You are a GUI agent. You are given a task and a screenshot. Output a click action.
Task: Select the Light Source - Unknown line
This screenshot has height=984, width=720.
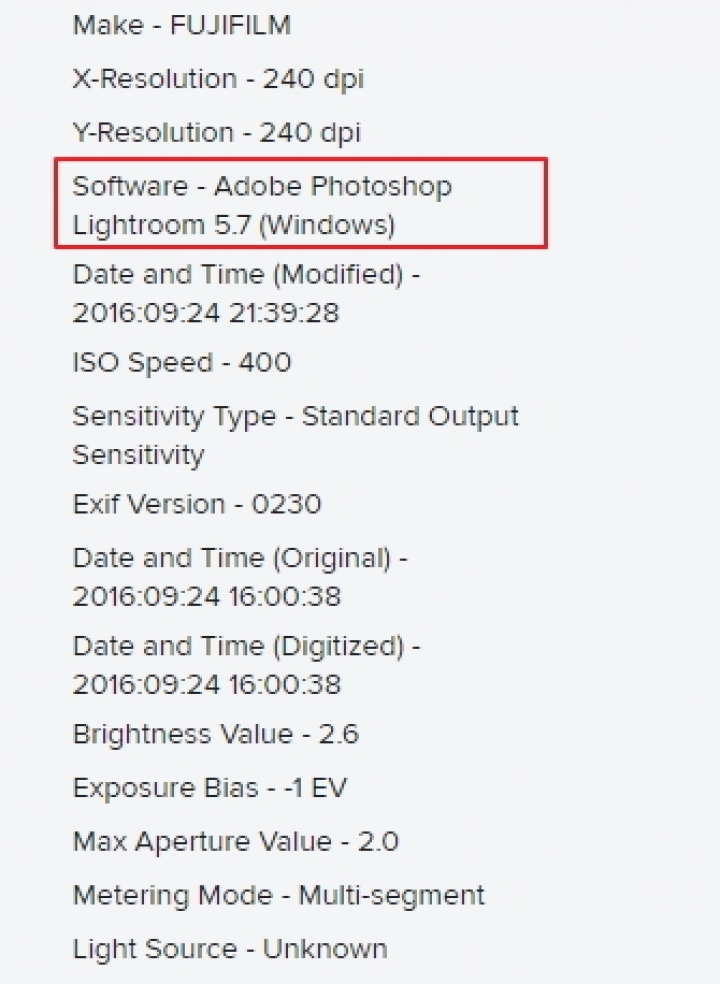[x=230, y=949]
